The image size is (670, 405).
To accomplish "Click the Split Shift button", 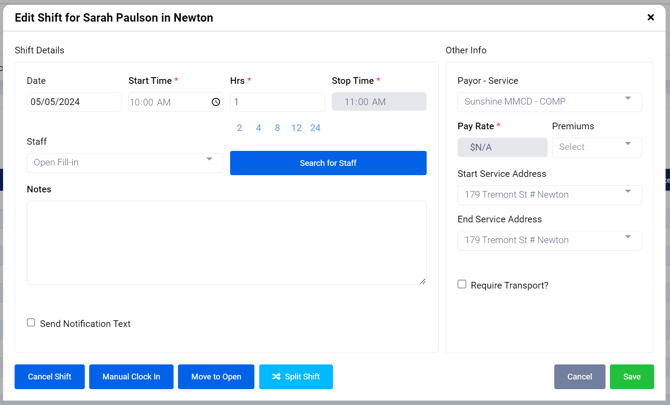I will tap(296, 377).
